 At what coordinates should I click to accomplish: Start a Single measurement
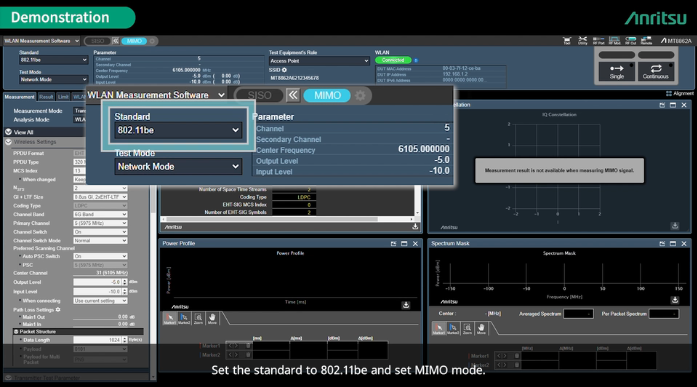tap(617, 71)
